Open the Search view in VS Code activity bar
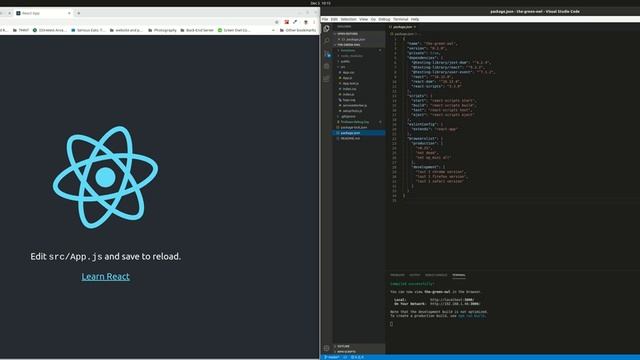The image size is (640, 360). [327, 41]
